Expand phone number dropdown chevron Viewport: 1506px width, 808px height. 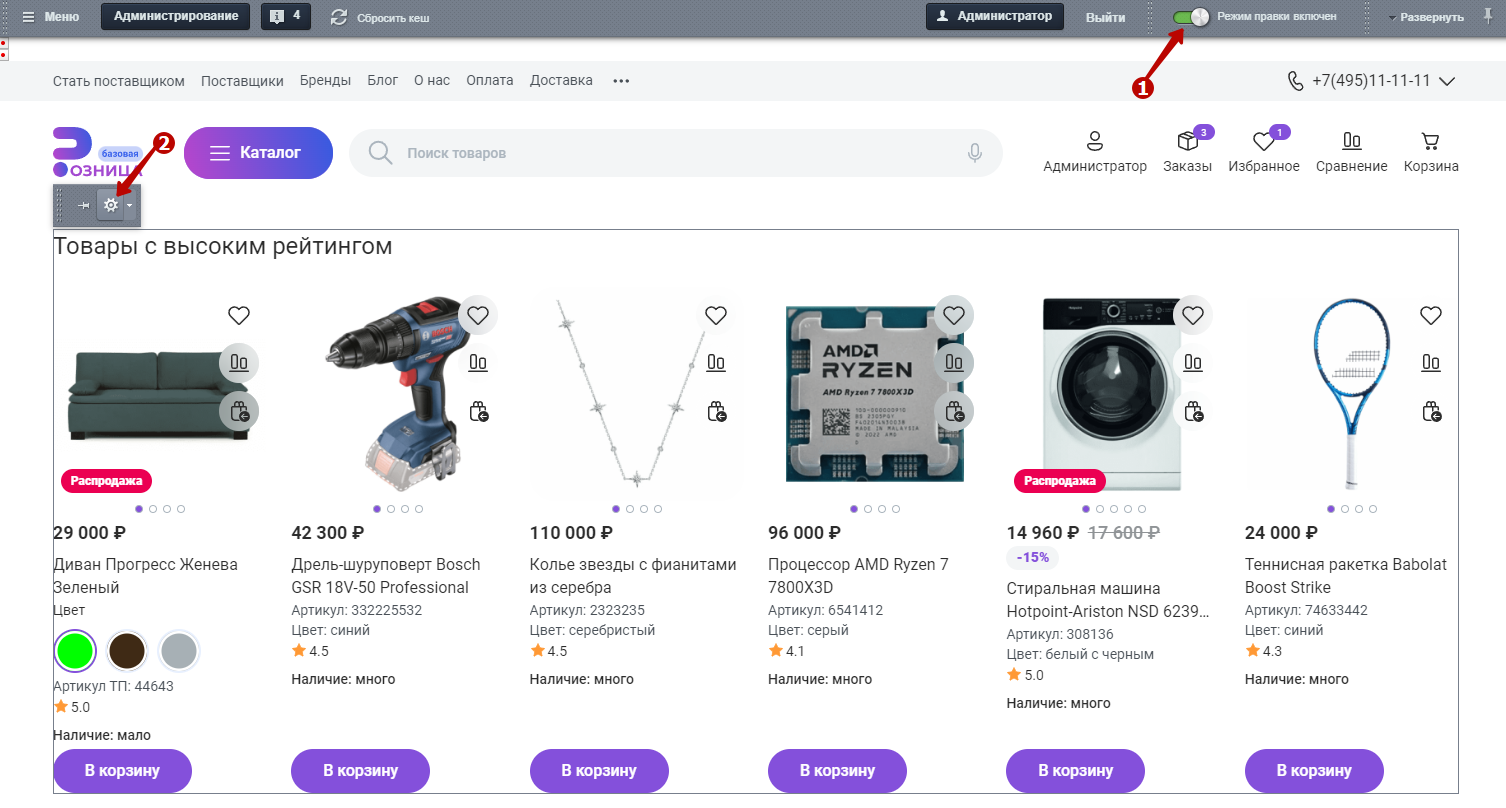1446,81
